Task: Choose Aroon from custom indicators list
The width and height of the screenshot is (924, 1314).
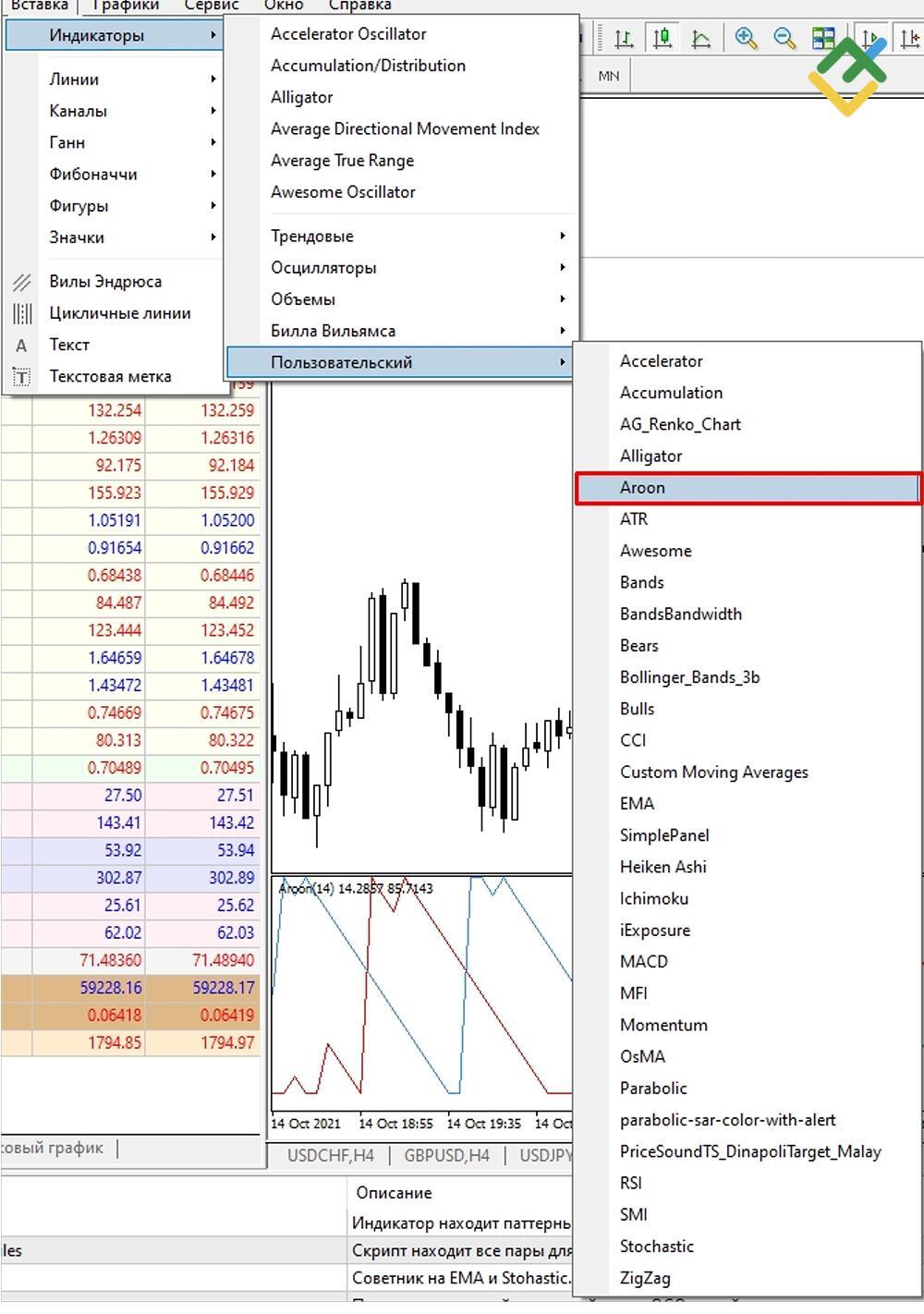Action: (748, 488)
